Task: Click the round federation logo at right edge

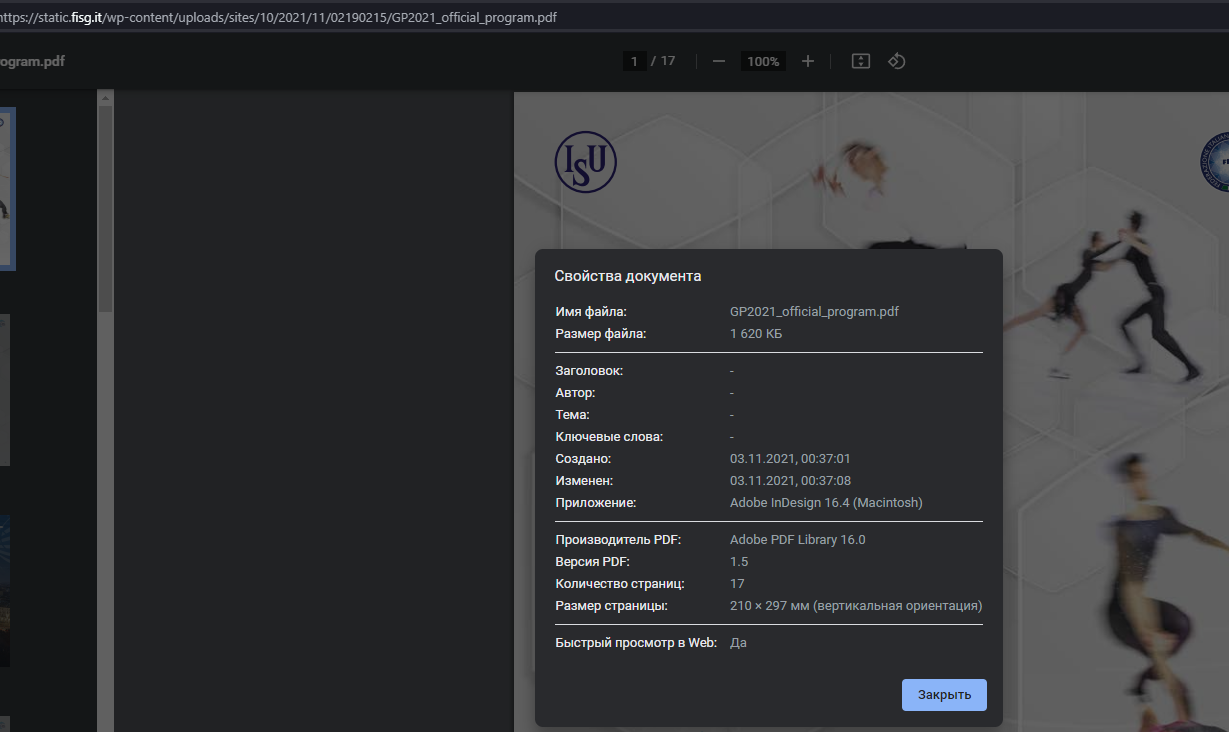Action: (x=1216, y=160)
